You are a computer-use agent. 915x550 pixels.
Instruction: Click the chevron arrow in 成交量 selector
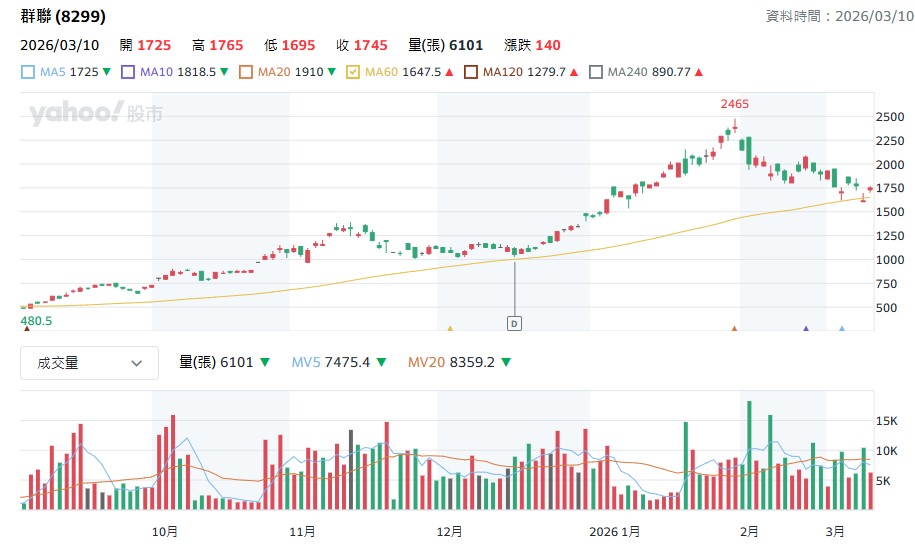(137, 363)
